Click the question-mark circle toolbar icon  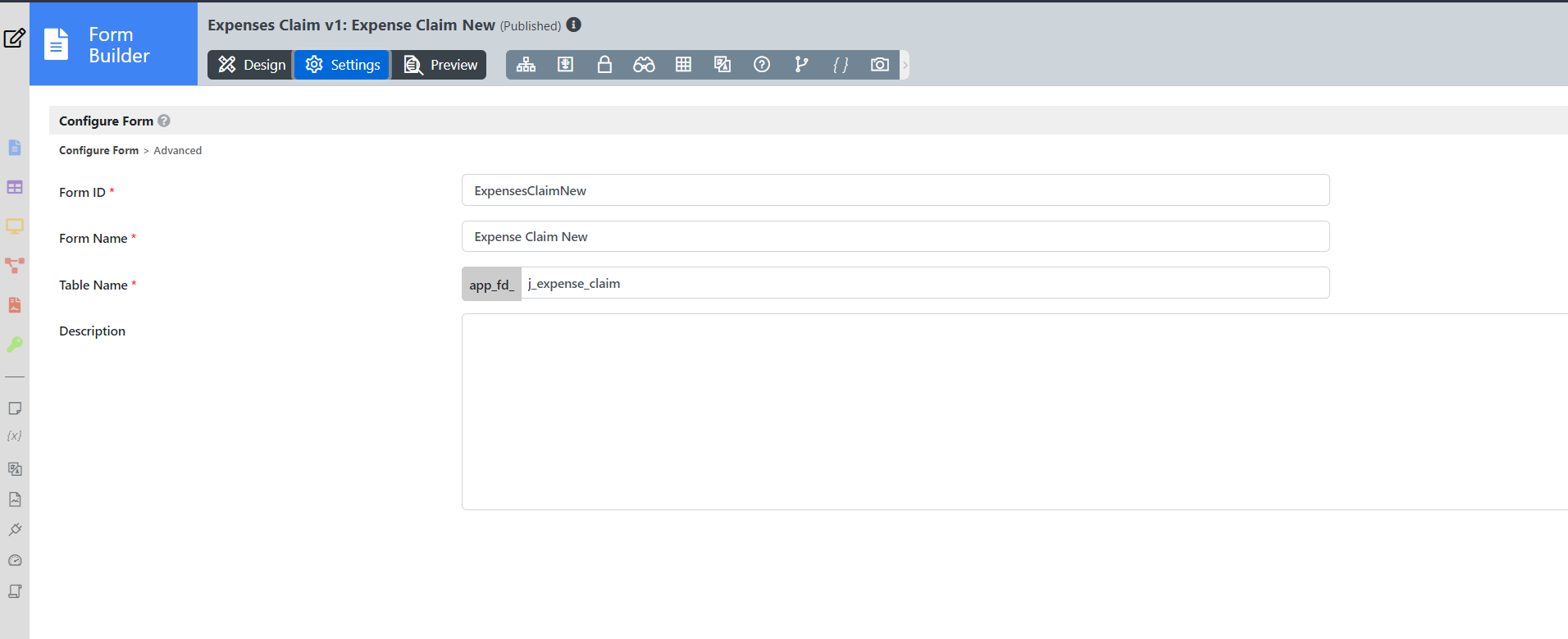click(x=762, y=65)
